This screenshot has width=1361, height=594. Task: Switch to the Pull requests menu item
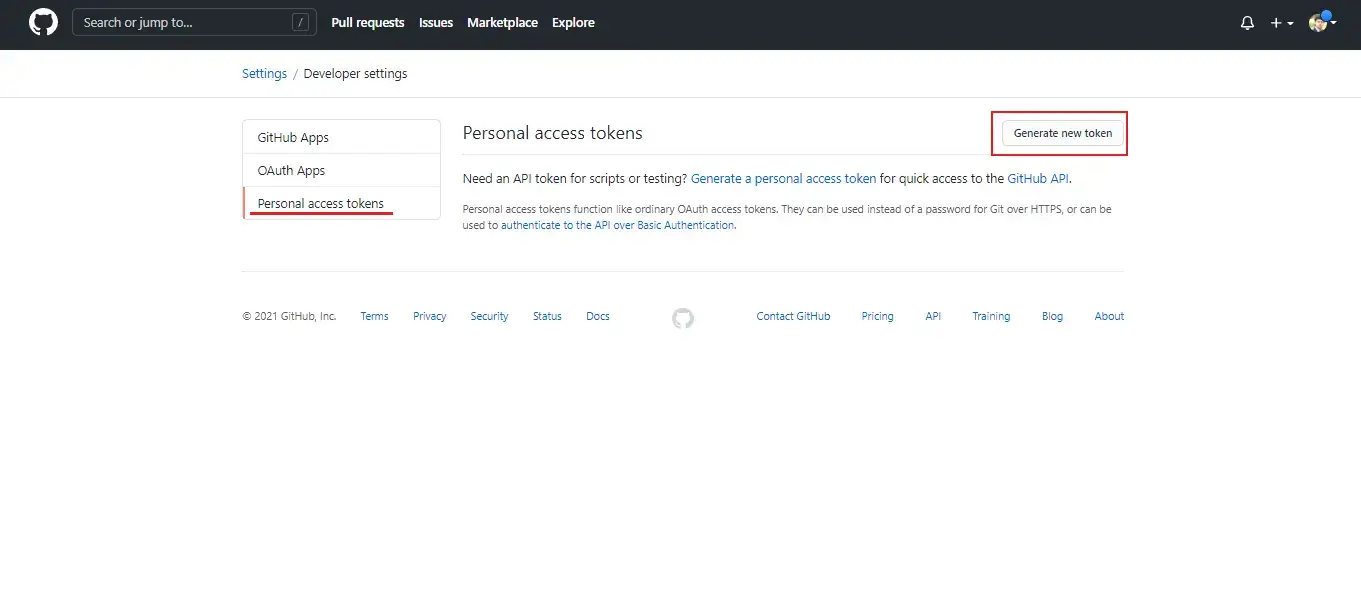coord(367,22)
